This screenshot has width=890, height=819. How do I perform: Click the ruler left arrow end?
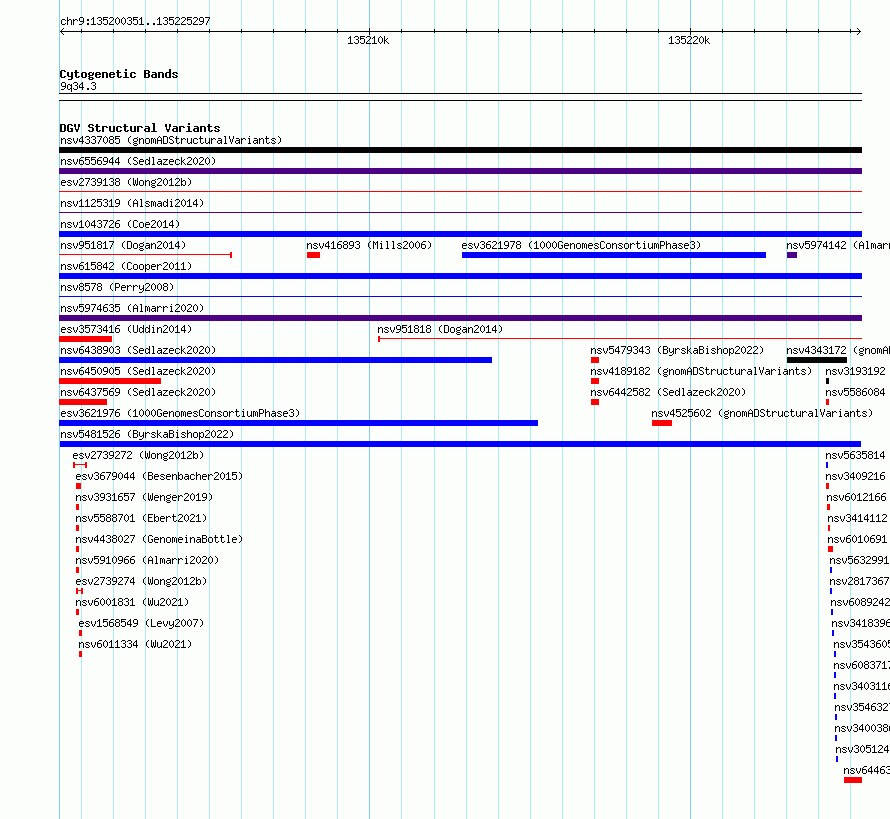pos(62,32)
